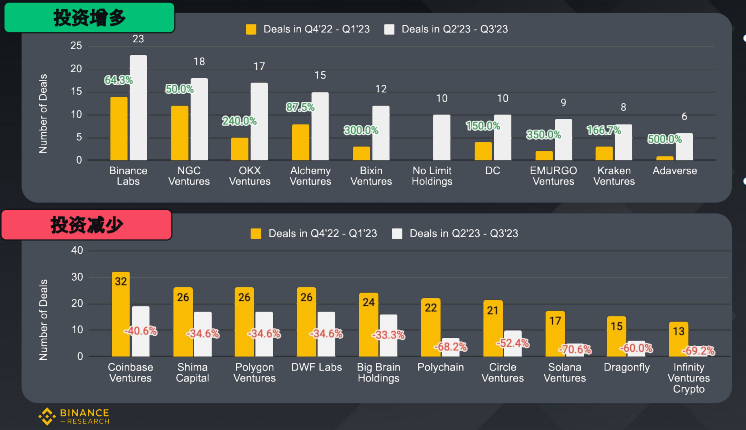Screen dimensions: 746x430
Task: Click the Binance Research logo icon
Action: [x=47, y=416]
